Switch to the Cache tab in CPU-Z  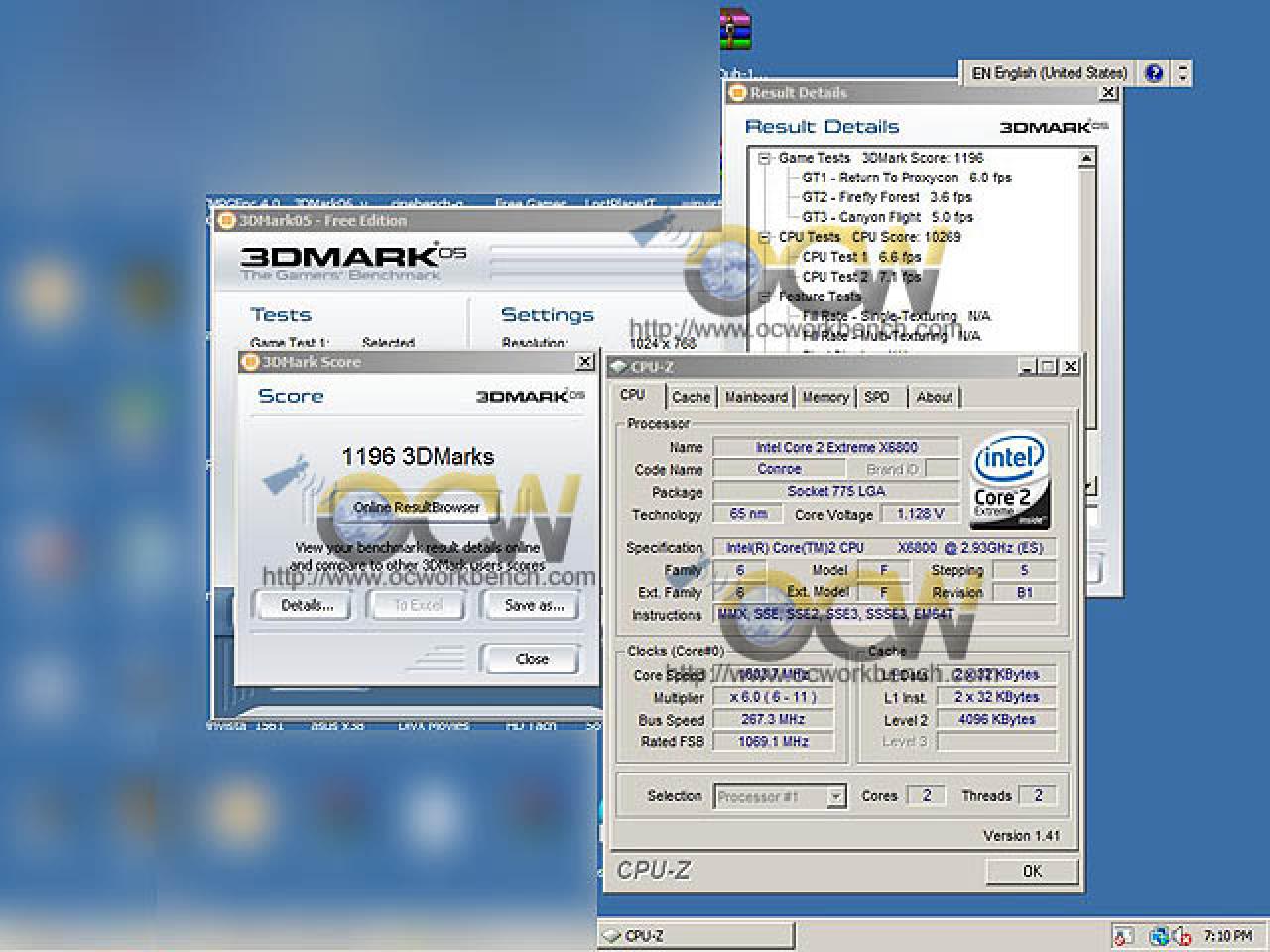pyautogui.click(x=691, y=397)
